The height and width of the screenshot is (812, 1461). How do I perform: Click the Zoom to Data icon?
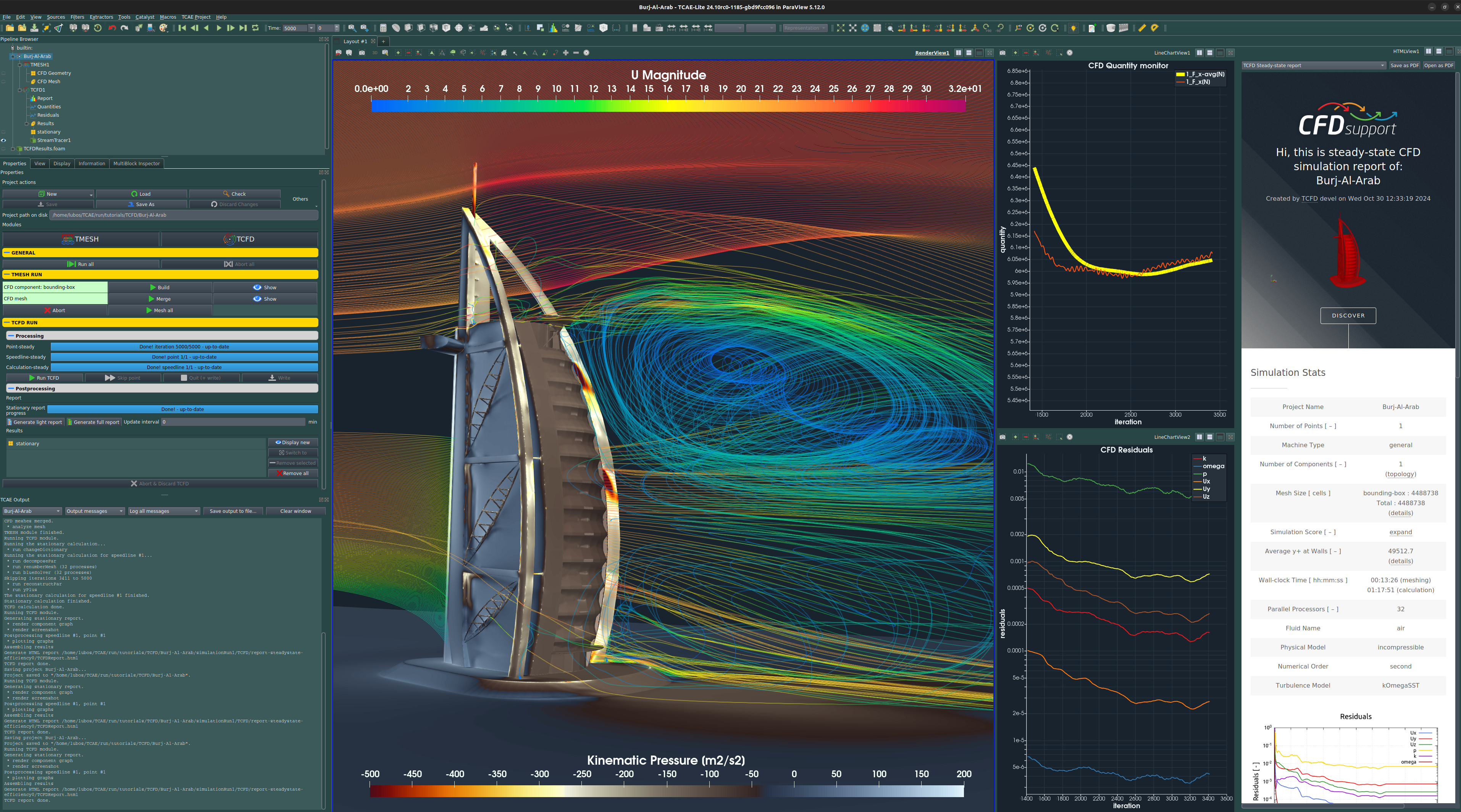coord(852,28)
